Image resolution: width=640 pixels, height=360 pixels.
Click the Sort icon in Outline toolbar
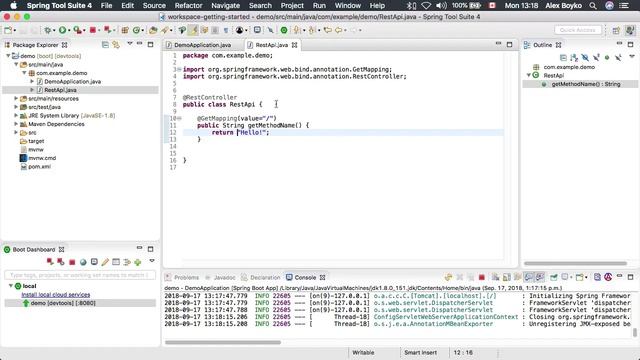pyautogui.click(x=574, y=58)
